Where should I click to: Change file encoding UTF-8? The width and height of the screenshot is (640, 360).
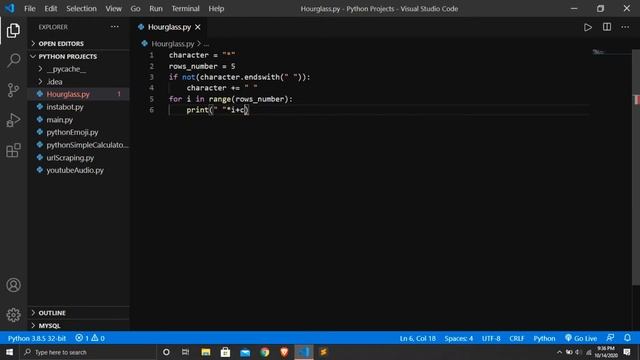point(491,338)
